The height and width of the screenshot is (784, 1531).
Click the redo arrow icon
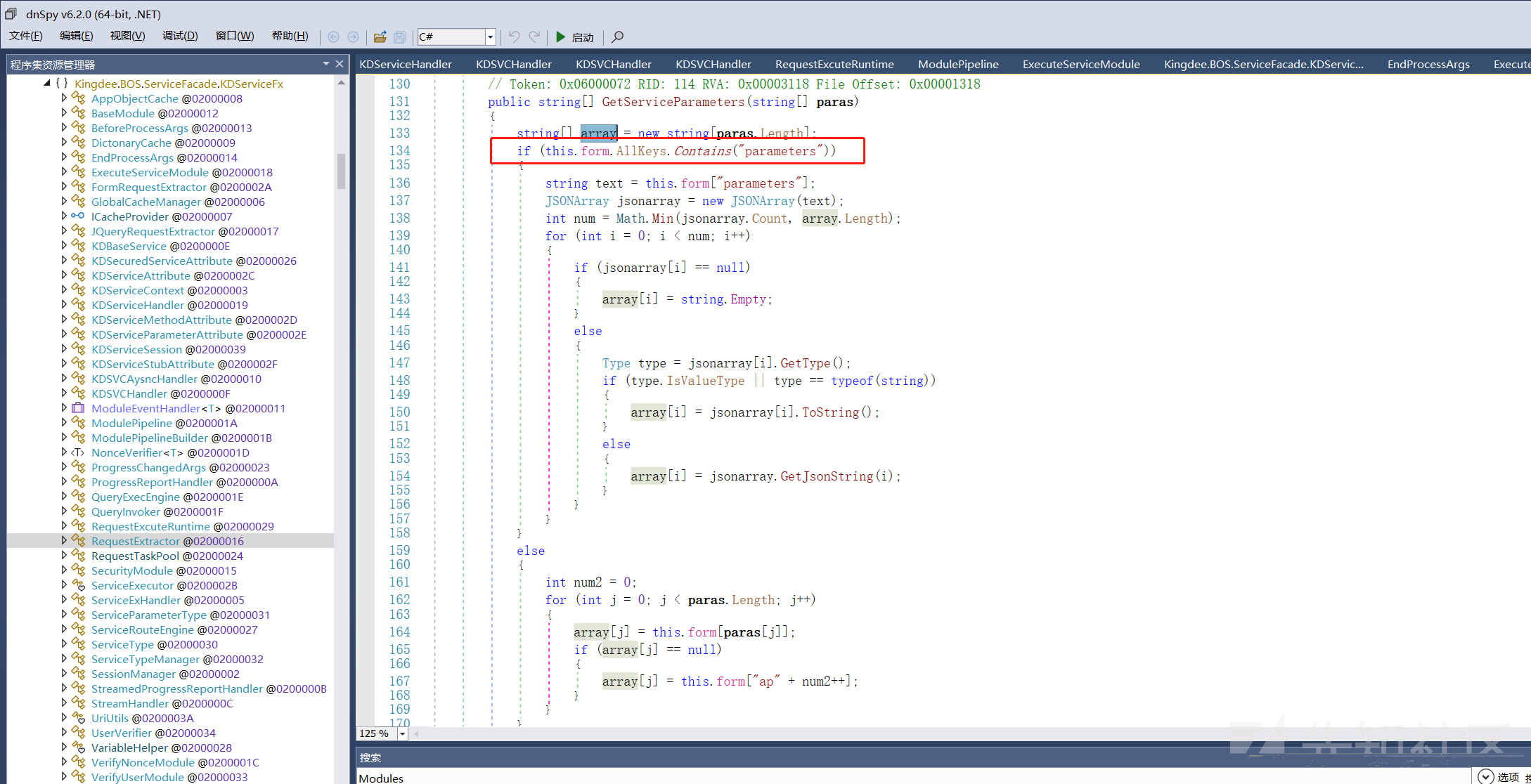[534, 37]
